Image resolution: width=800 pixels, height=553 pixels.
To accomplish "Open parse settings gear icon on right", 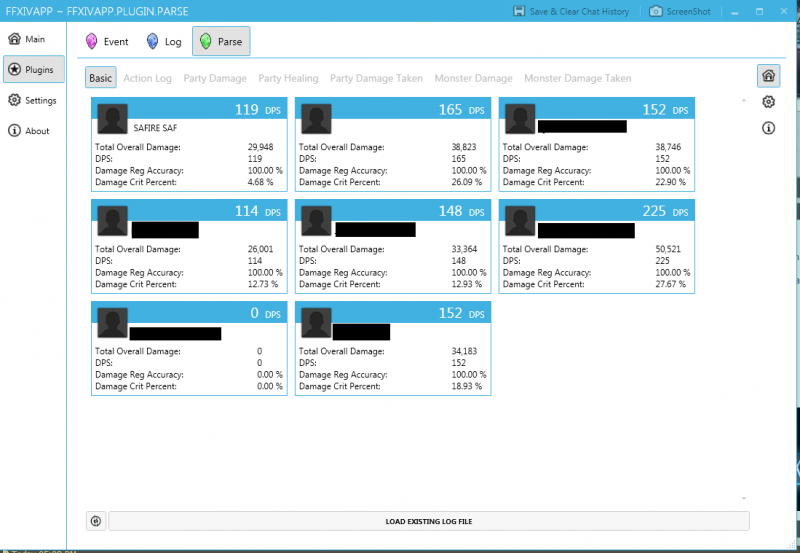I will click(768, 102).
